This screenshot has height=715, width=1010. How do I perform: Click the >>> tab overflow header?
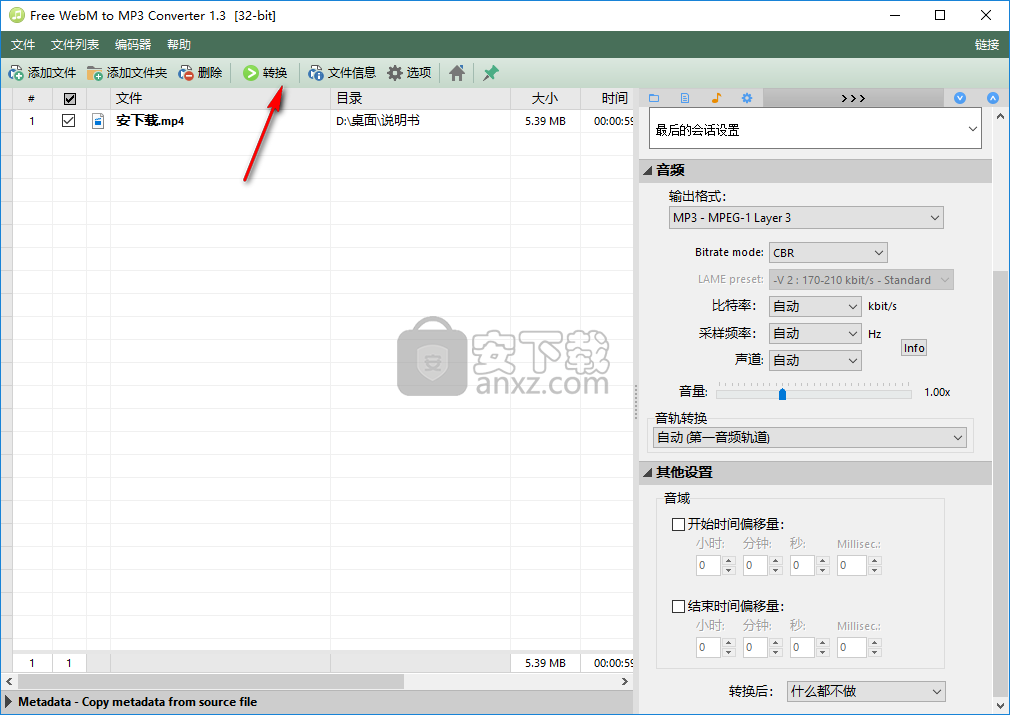point(853,98)
